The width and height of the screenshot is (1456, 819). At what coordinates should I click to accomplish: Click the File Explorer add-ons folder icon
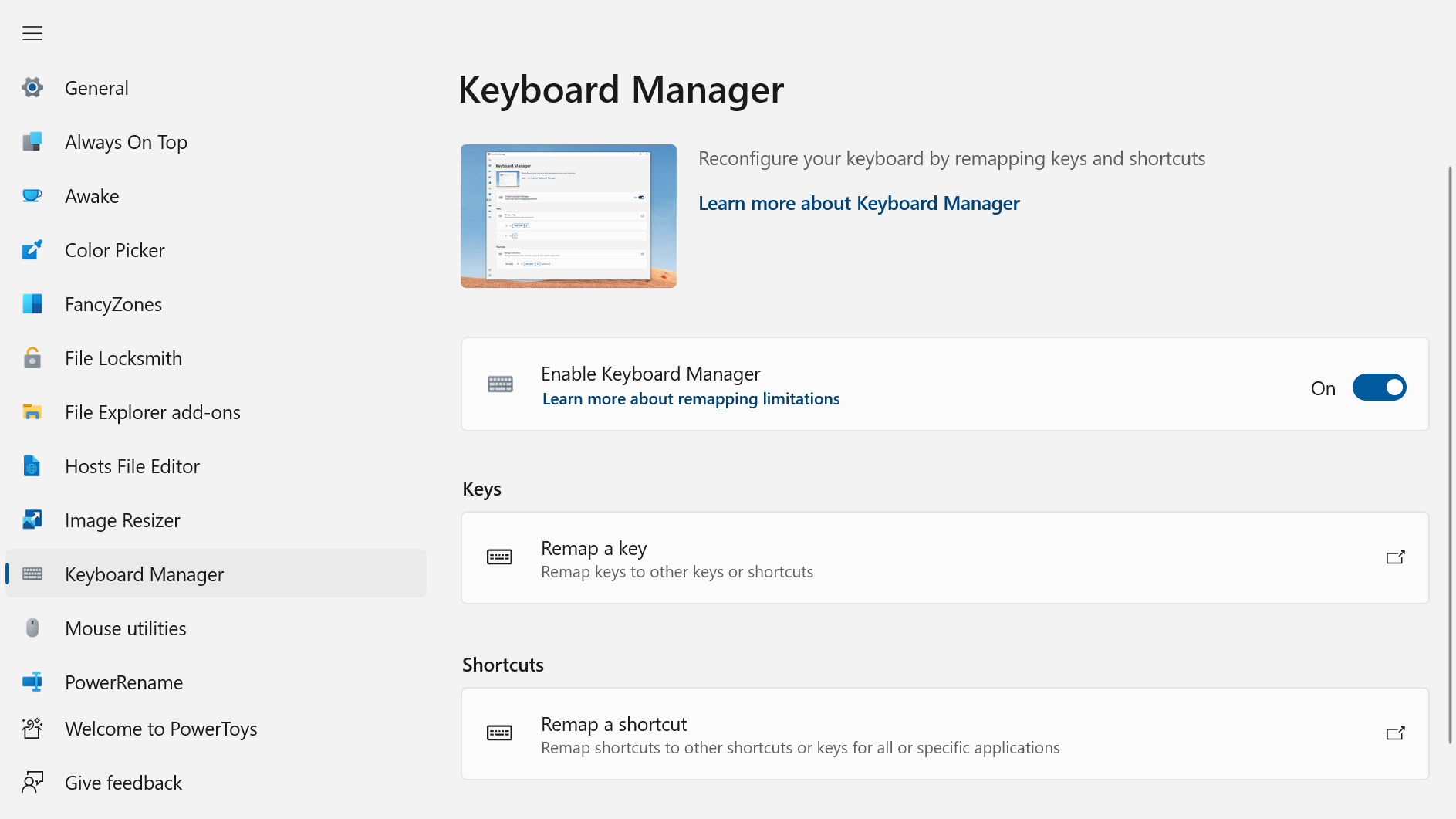coord(32,411)
